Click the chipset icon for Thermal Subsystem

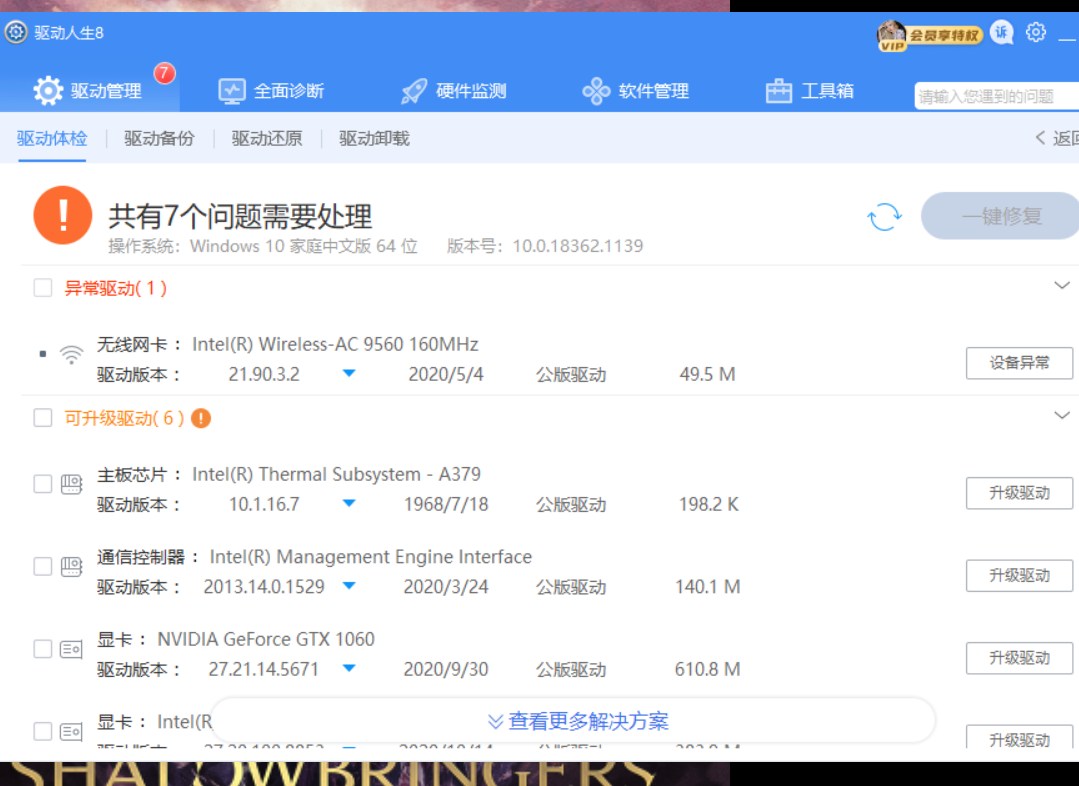pos(72,485)
